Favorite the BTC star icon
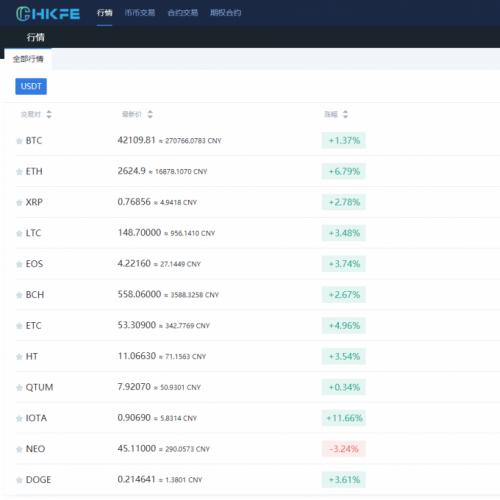 pos(19,141)
